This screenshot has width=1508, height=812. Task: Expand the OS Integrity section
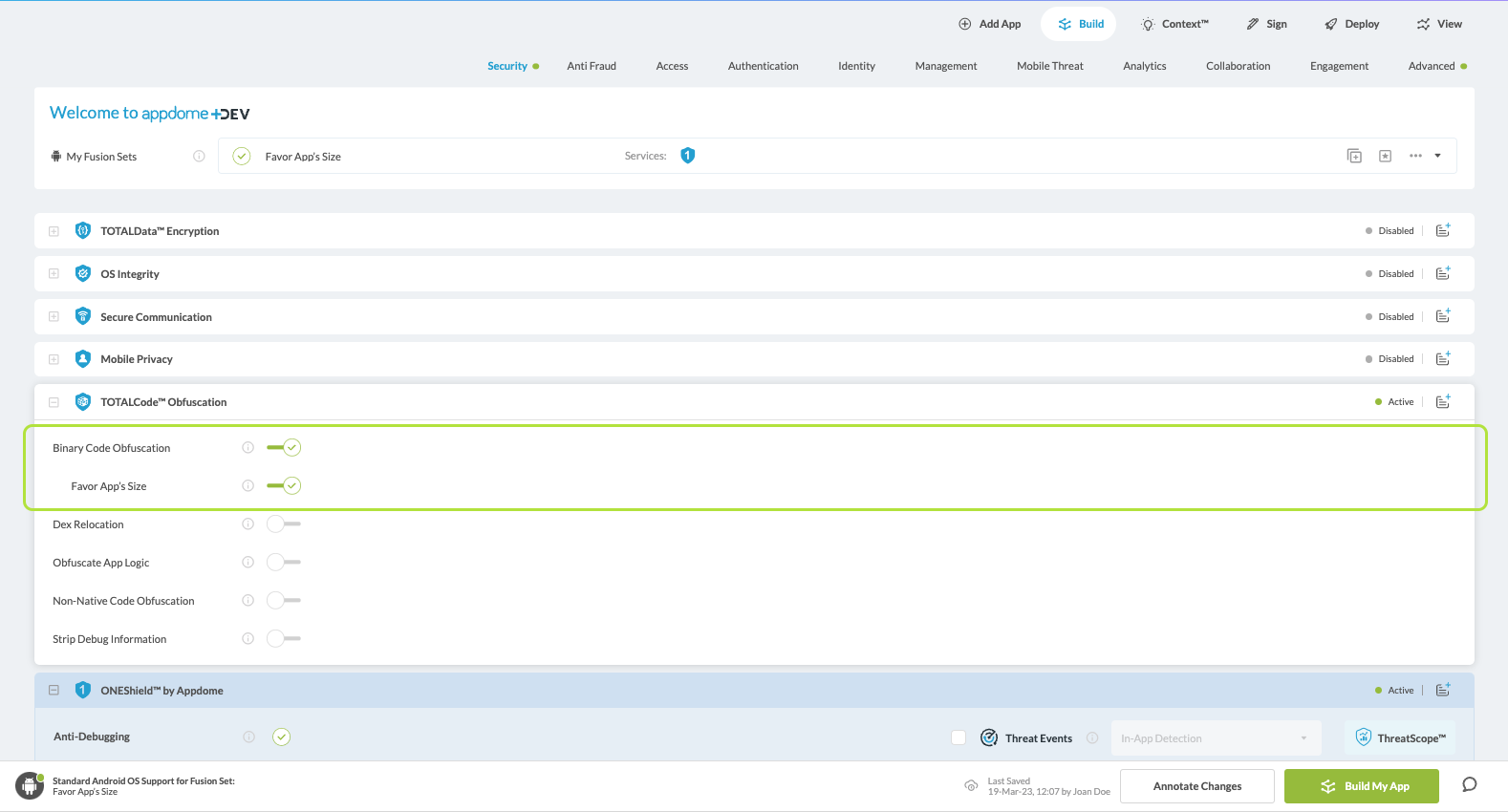click(x=54, y=274)
